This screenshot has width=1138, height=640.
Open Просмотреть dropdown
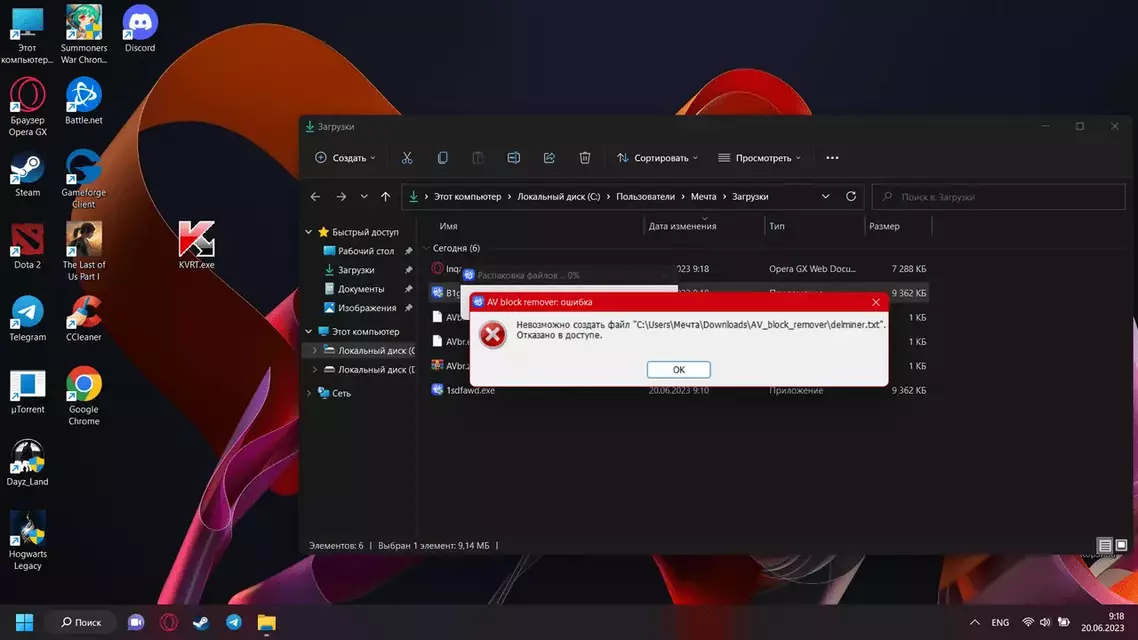click(759, 157)
